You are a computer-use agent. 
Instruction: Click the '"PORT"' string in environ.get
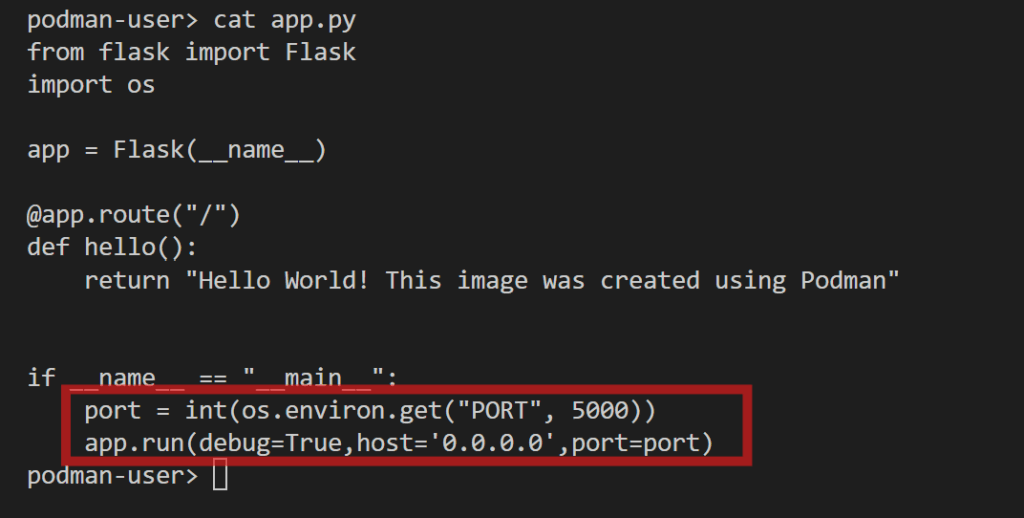(x=500, y=411)
